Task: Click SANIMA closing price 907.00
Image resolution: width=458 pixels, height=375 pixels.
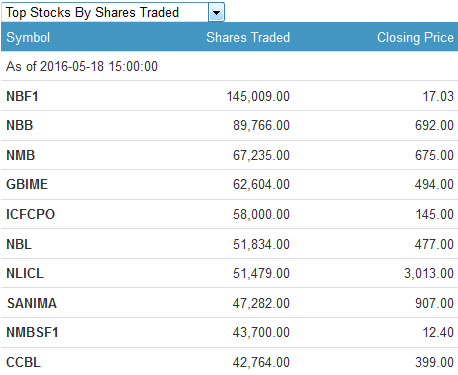Action: 434,303
